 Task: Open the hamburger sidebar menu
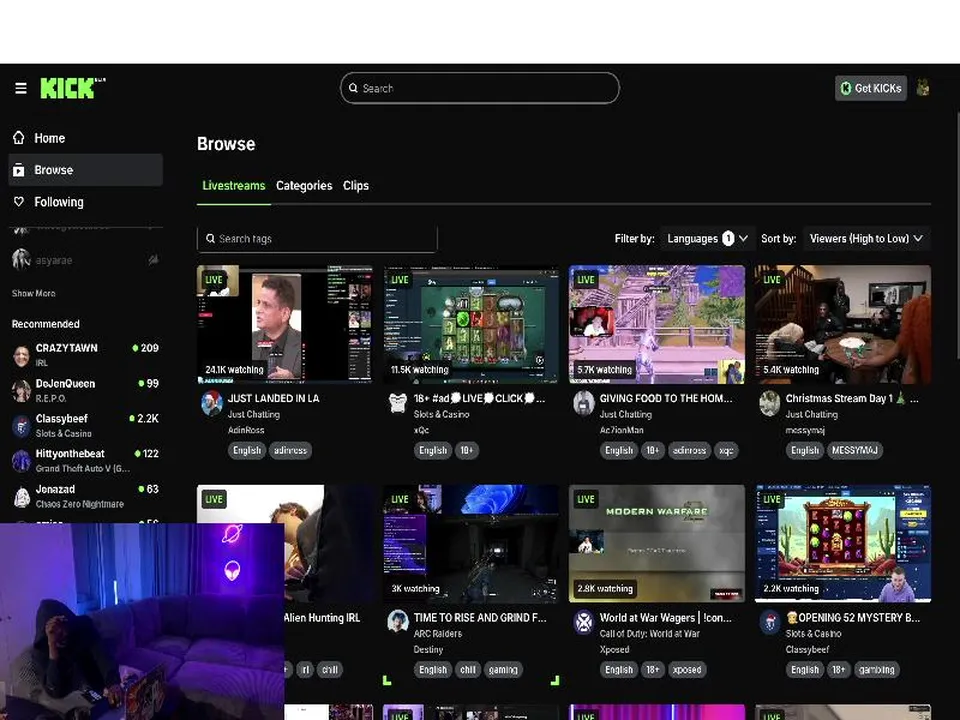(x=21, y=88)
